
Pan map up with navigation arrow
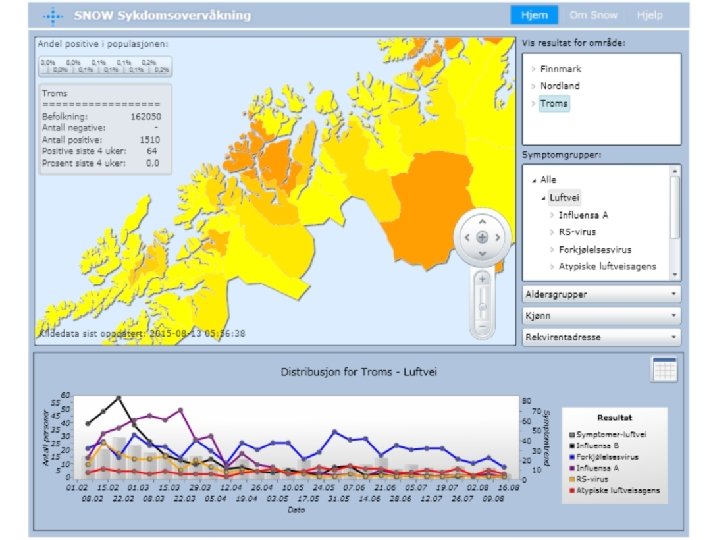click(482, 222)
